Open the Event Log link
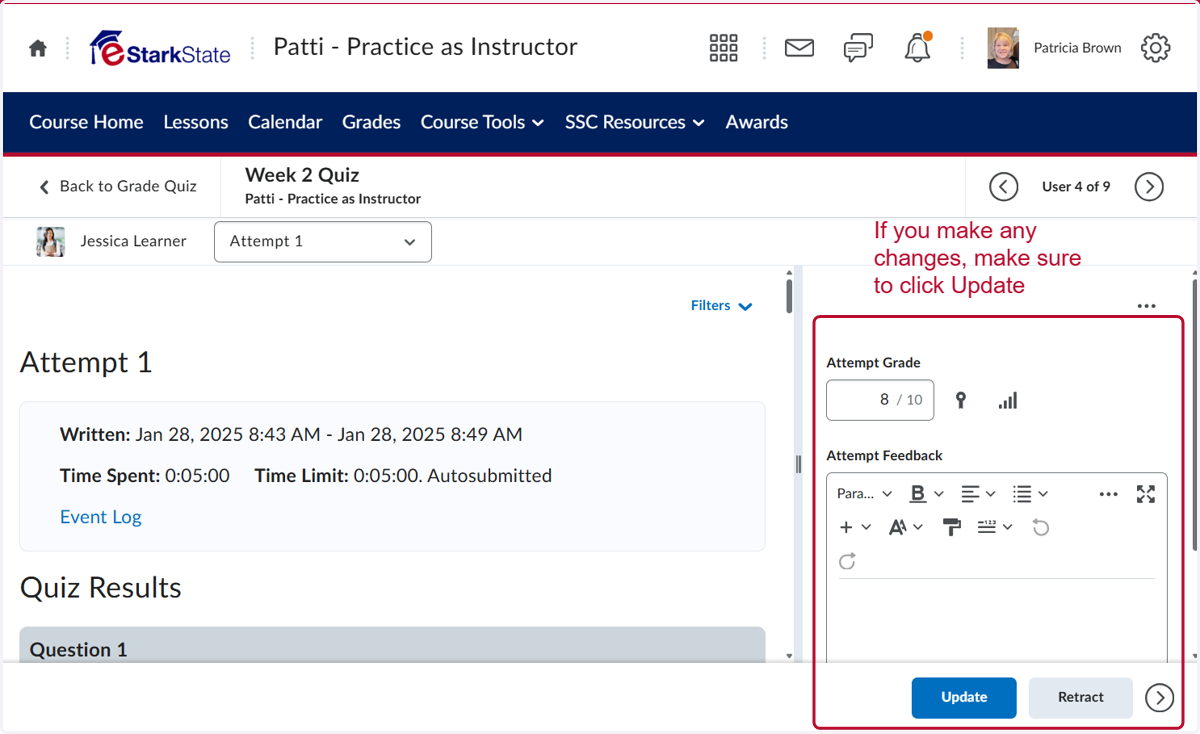 [x=101, y=517]
